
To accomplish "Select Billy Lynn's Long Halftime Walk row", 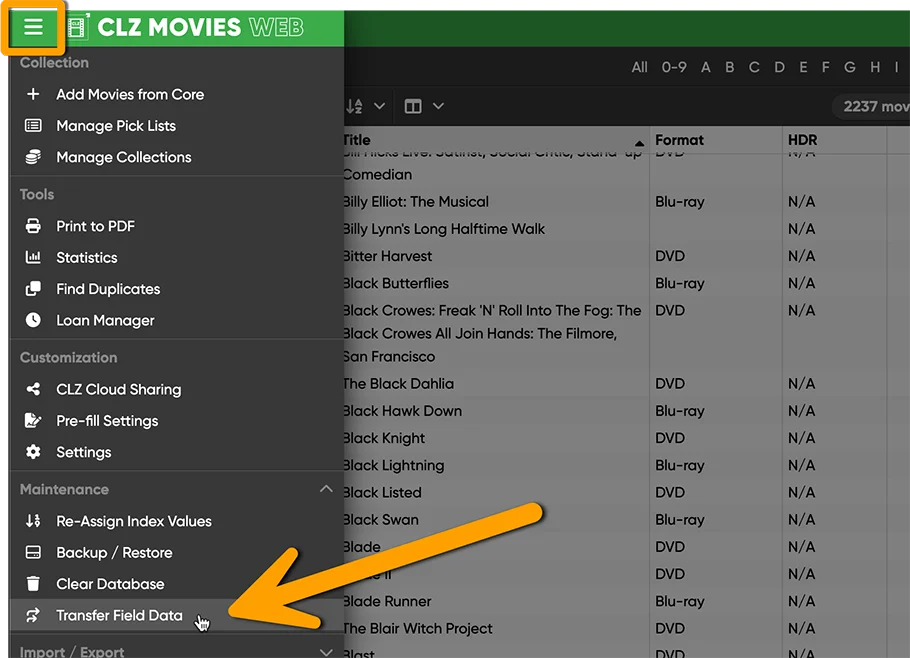I will tap(626, 229).
